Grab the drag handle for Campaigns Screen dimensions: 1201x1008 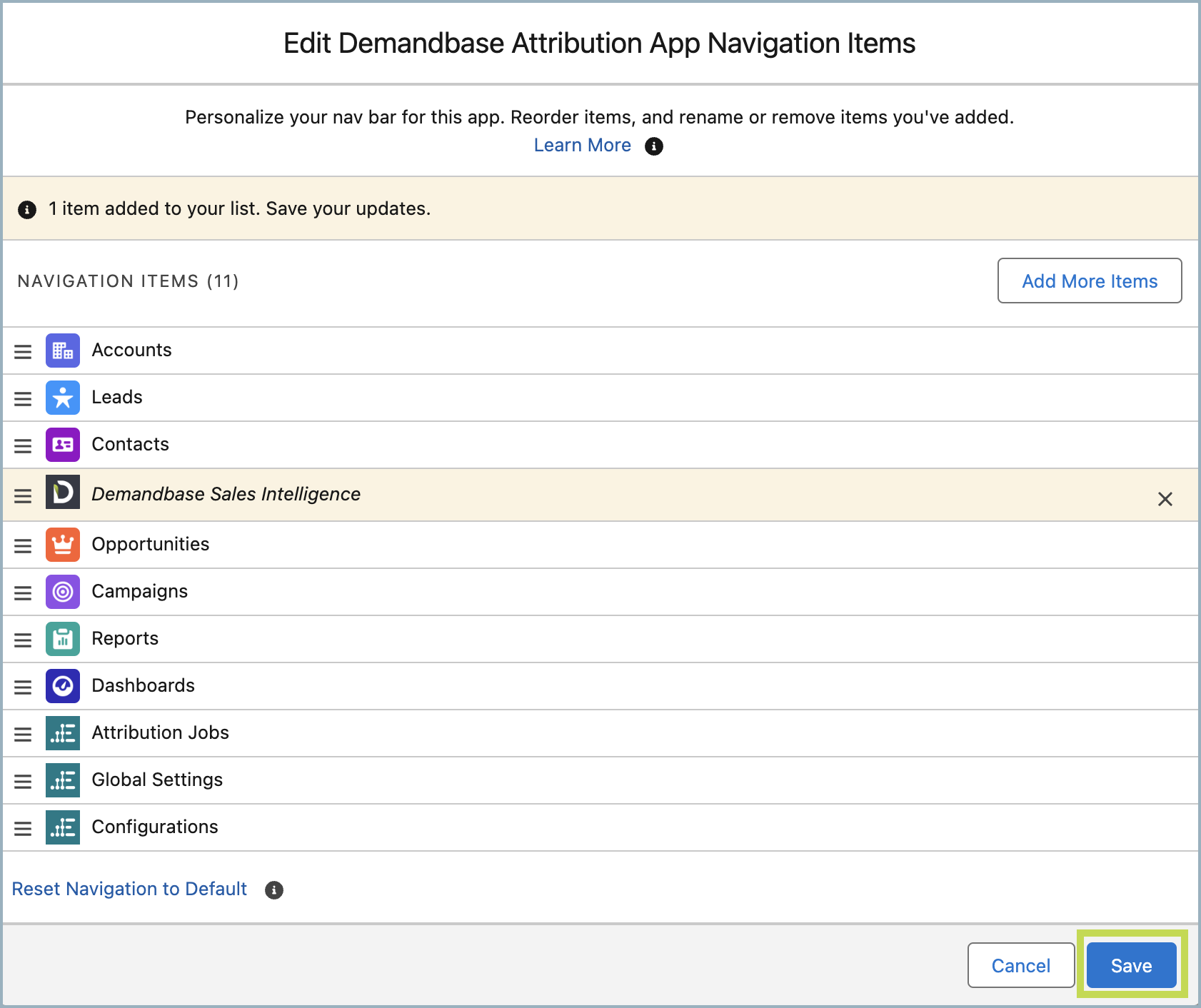23,593
